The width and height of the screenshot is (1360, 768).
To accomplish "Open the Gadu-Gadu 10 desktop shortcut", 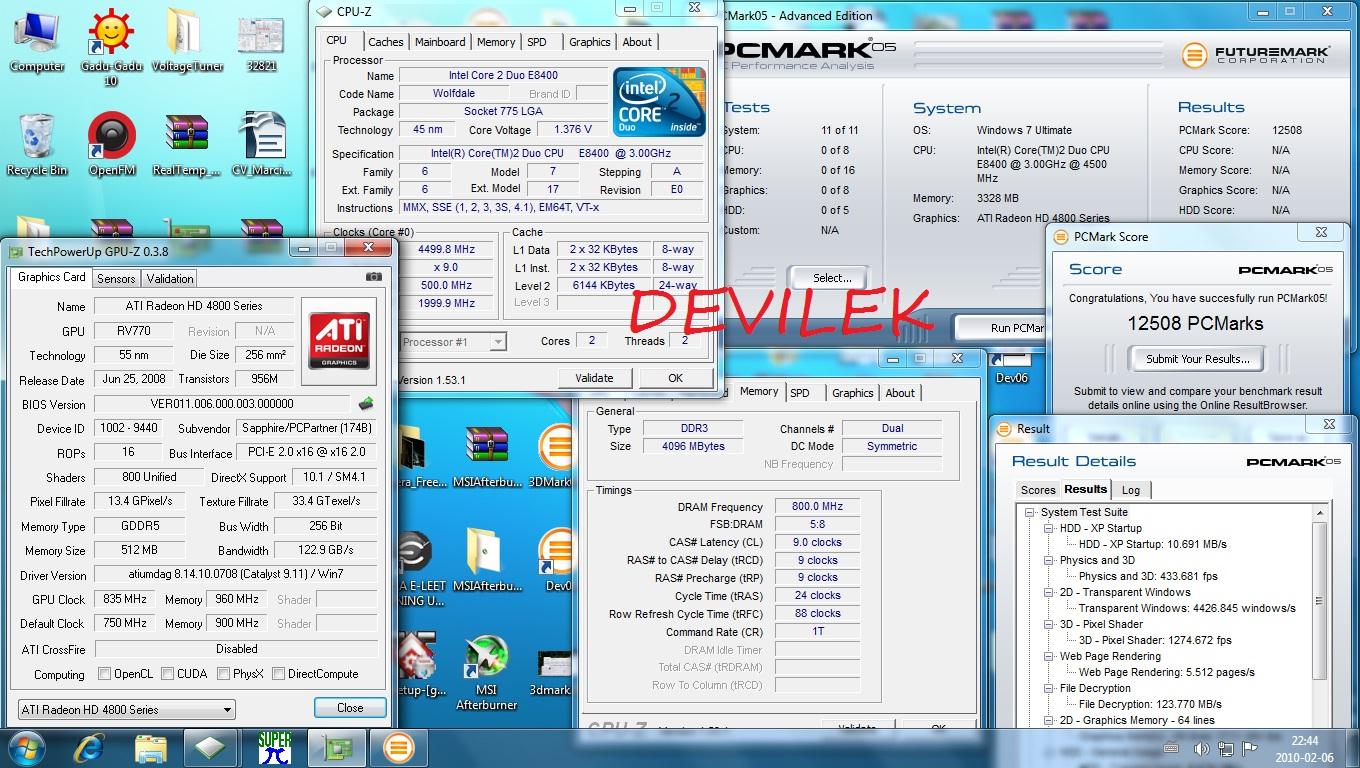I will 111,46.
